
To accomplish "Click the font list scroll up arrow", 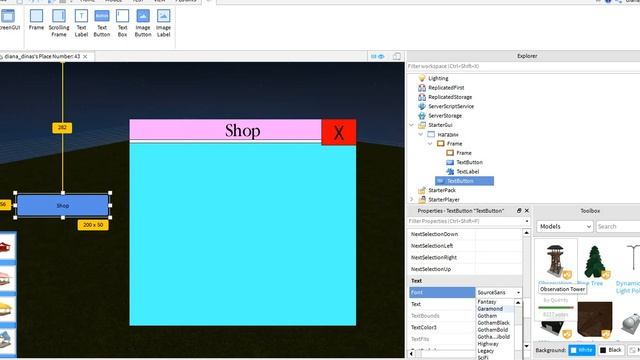I will coord(518,302).
